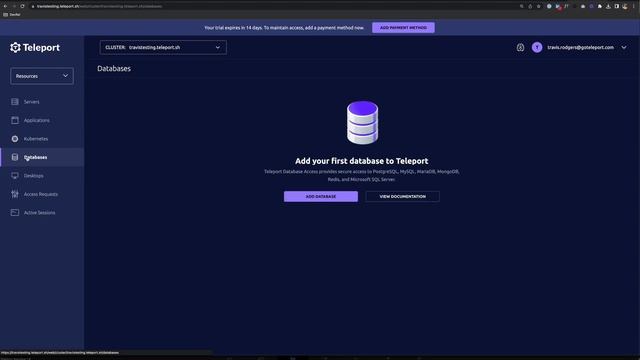Go to Desktops in the sidebar
The image size is (640, 360).
[x=42, y=176]
